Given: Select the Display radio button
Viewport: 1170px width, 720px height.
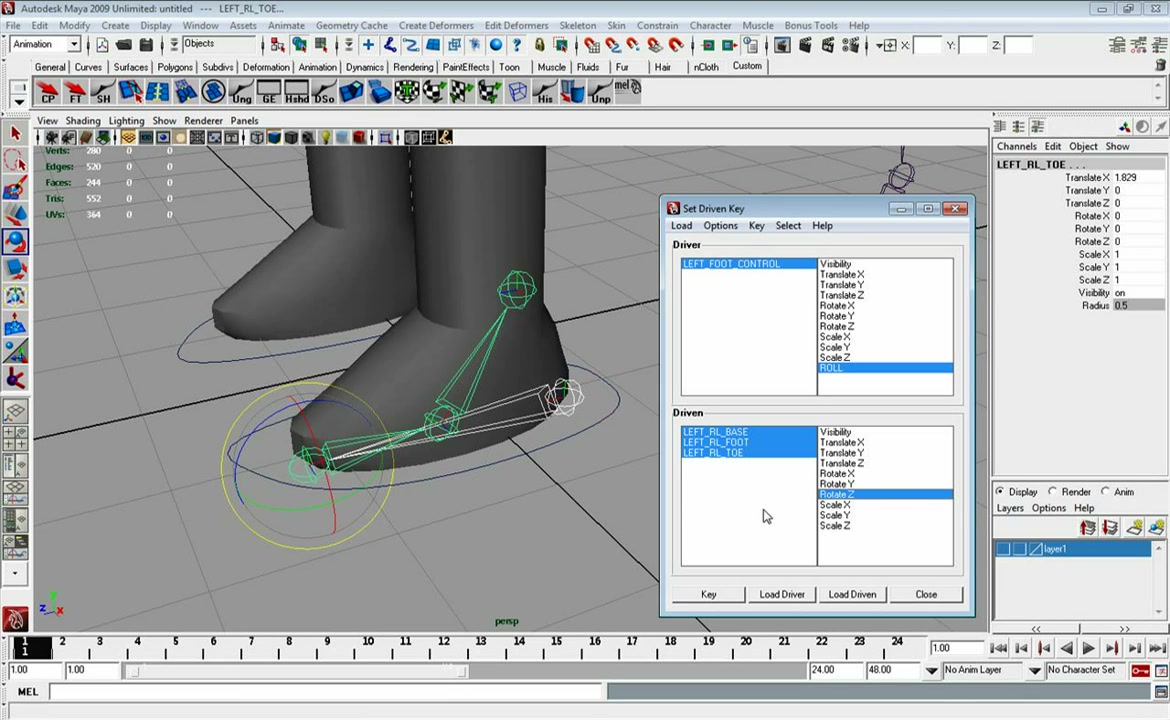Looking at the screenshot, I should pos(1000,492).
